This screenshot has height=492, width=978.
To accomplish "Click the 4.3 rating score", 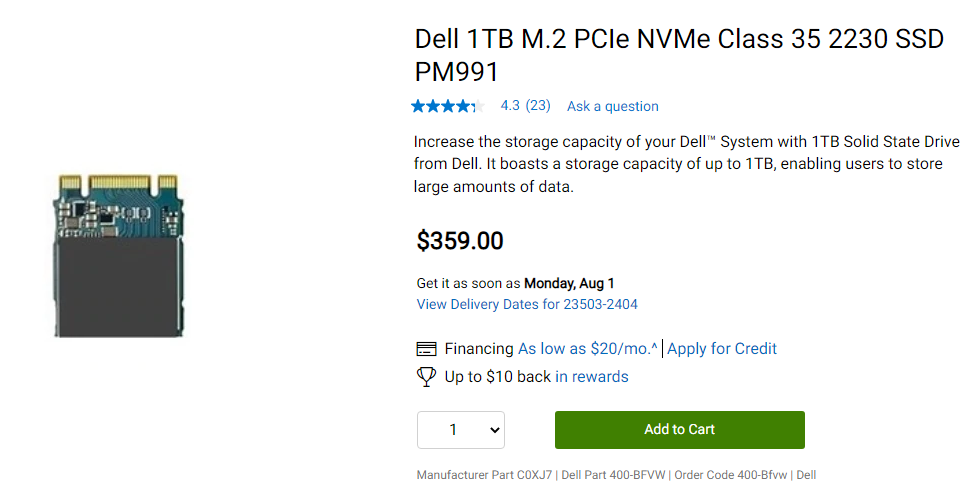I will [510, 106].
